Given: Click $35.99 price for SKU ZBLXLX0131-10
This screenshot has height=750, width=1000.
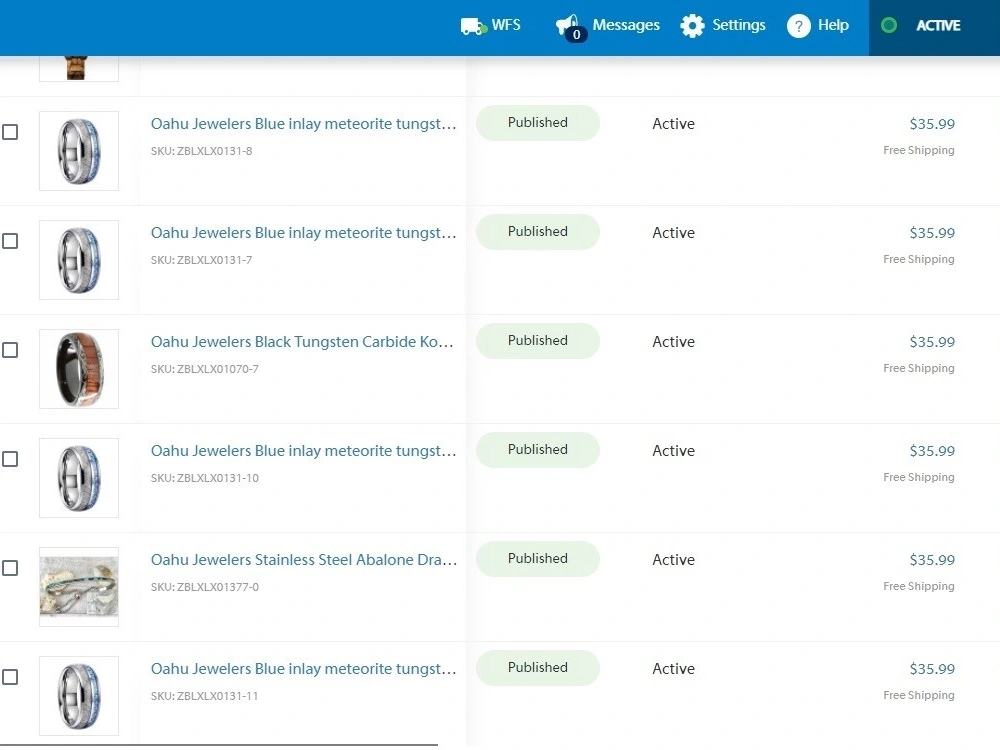Looking at the screenshot, I should tap(932, 451).
